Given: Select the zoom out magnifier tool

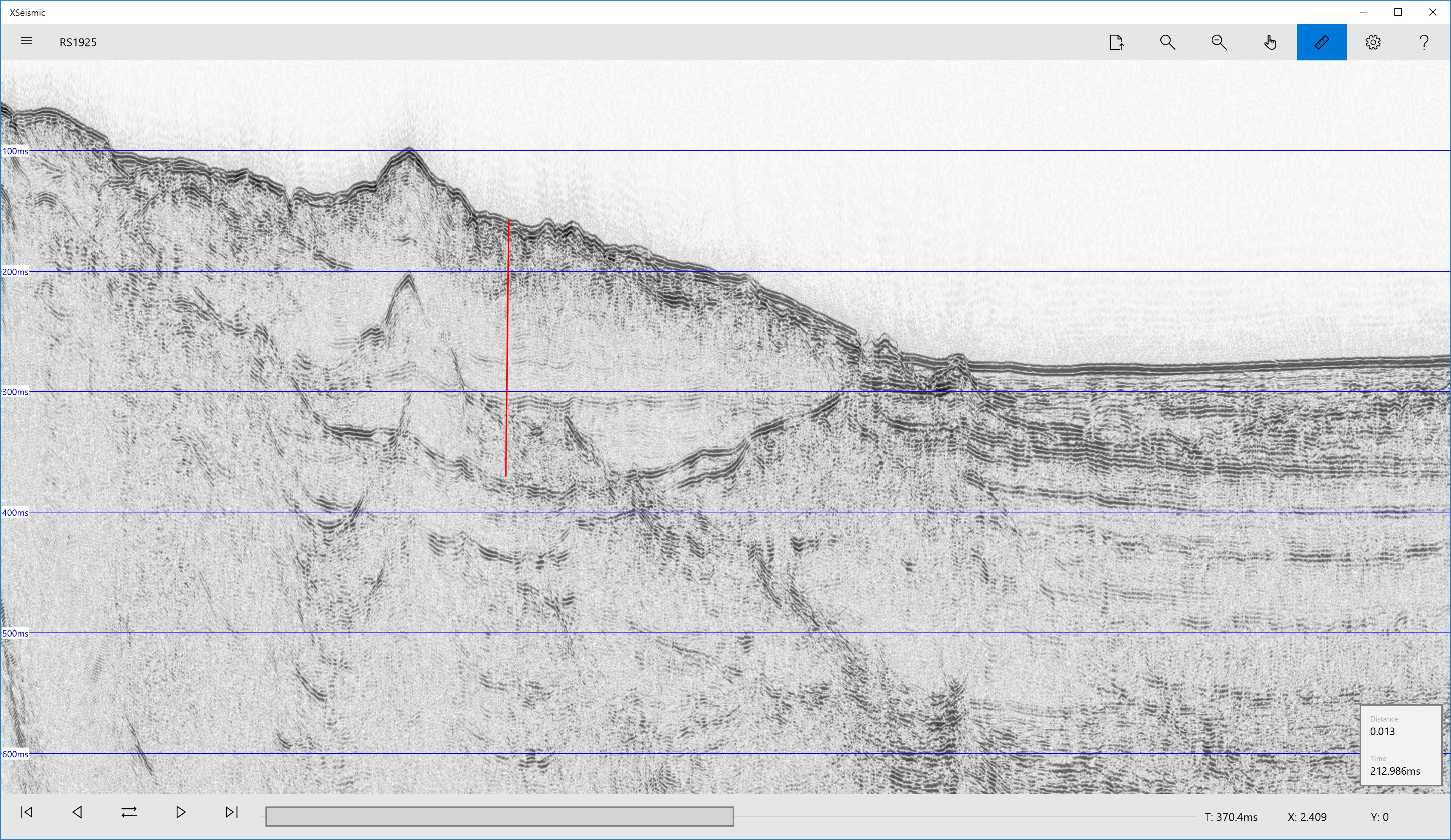Looking at the screenshot, I should (1218, 42).
